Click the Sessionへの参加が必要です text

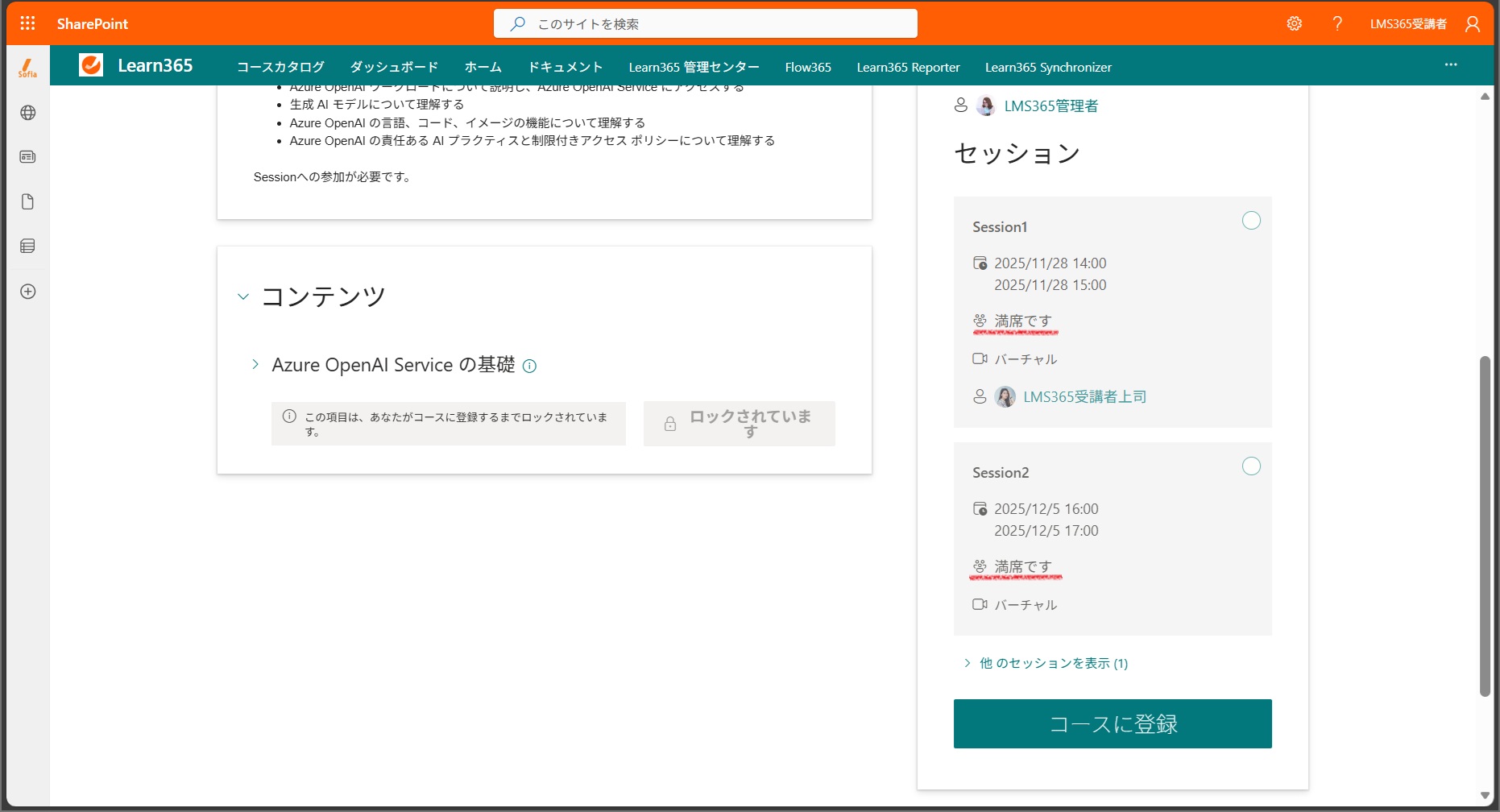click(333, 176)
